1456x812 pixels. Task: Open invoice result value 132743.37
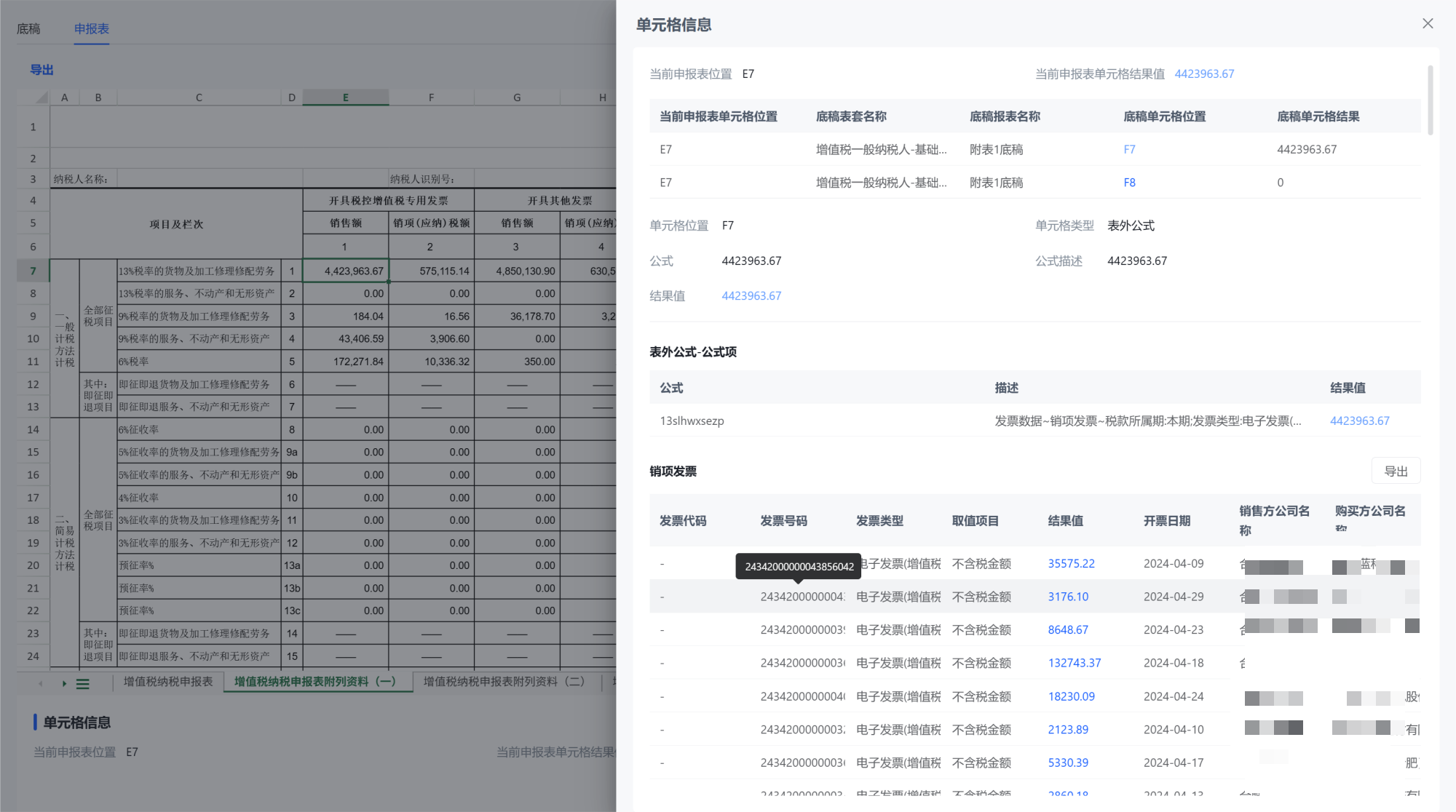(x=1074, y=663)
